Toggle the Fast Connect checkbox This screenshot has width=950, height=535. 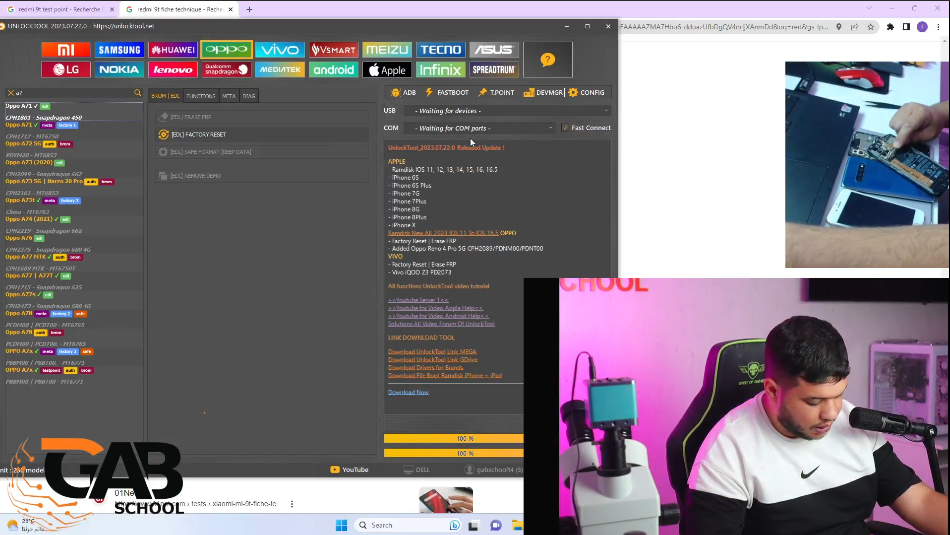[x=565, y=128]
